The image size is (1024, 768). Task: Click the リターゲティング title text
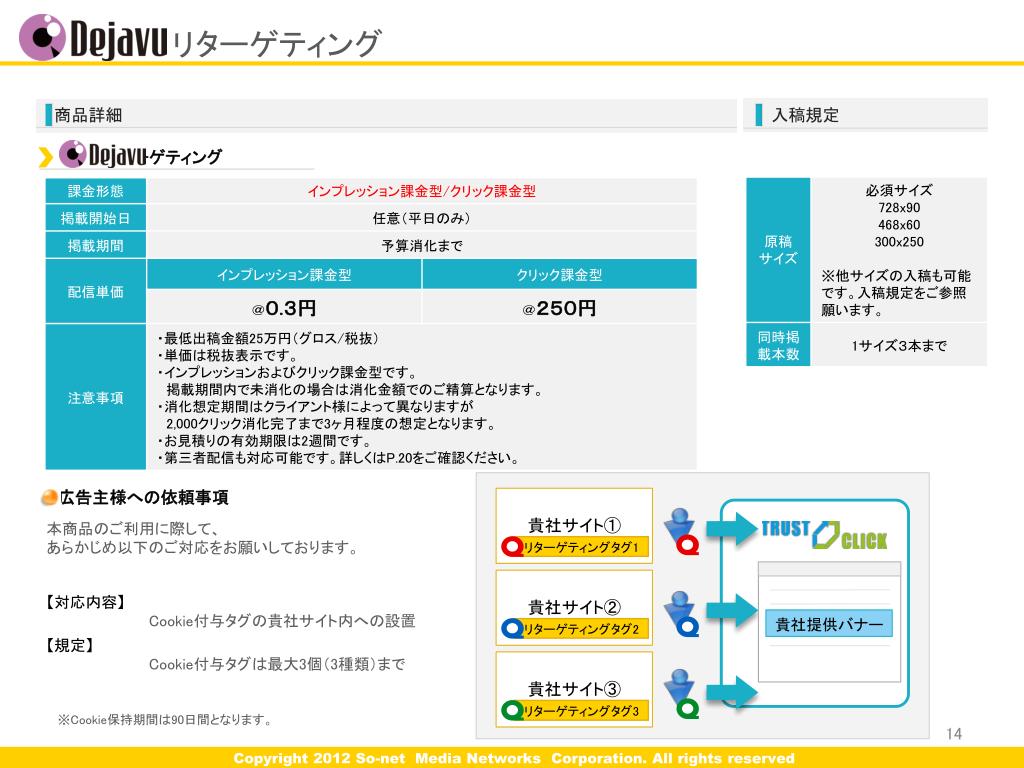pyautogui.click(x=276, y=43)
